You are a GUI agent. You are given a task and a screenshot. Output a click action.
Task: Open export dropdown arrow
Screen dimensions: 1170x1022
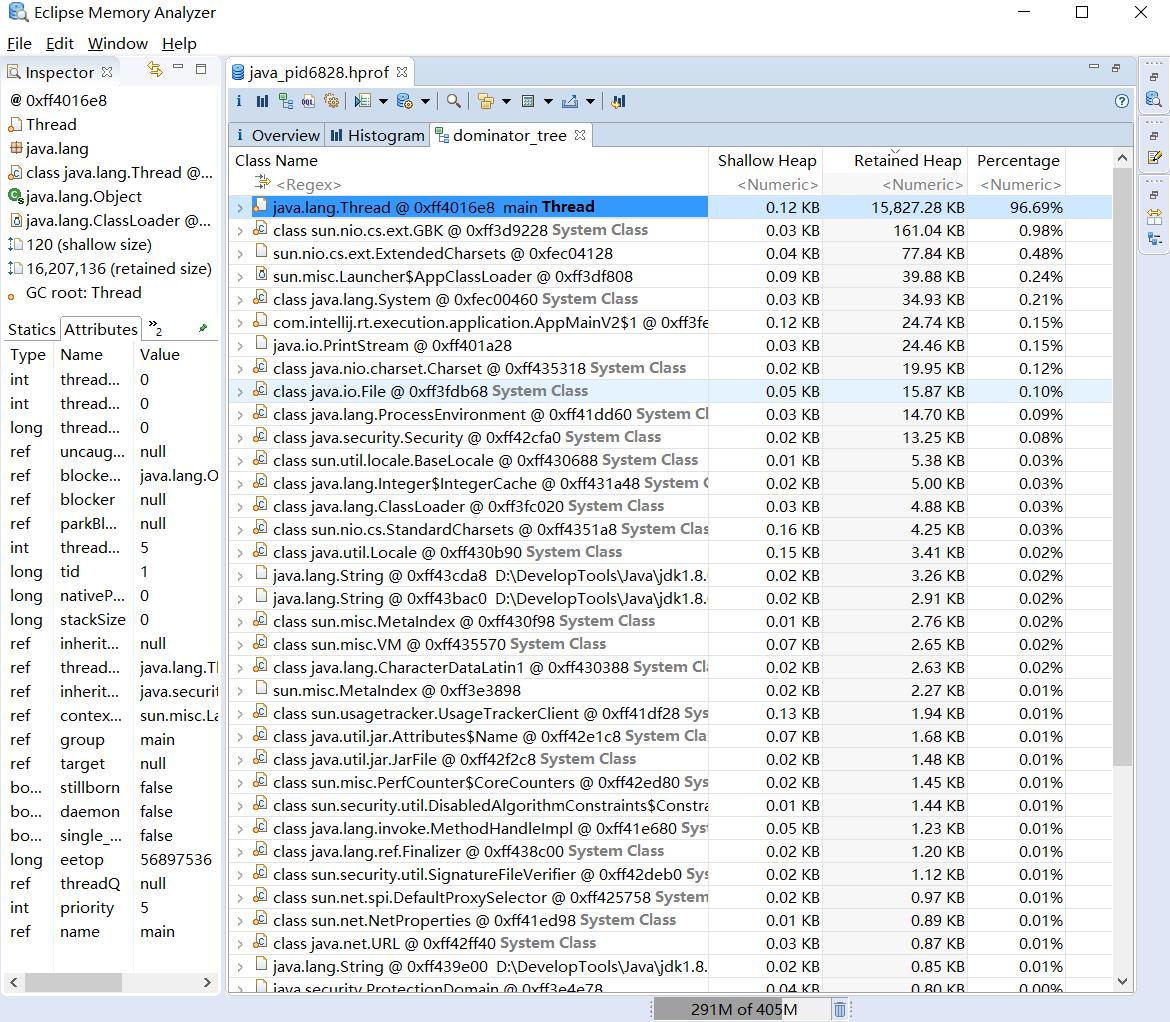pos(589,101)
